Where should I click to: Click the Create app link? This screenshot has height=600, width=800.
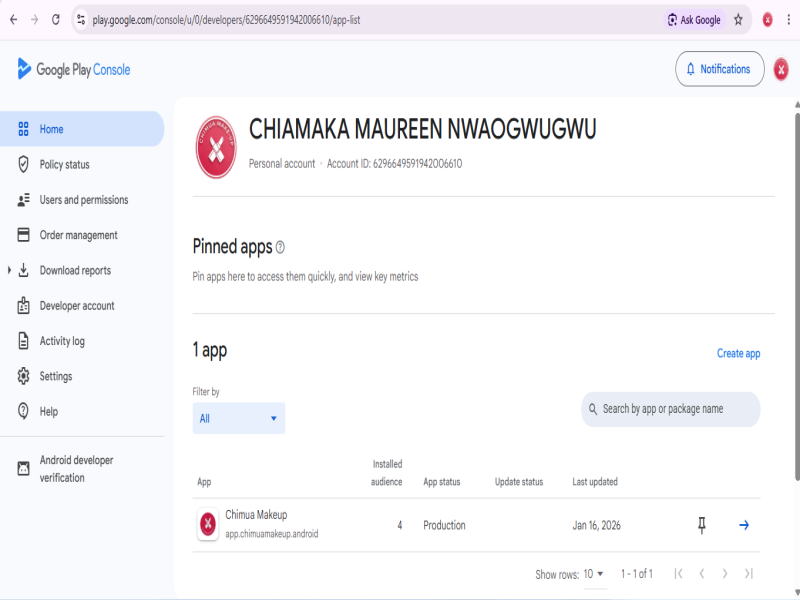tap(738, 353)
